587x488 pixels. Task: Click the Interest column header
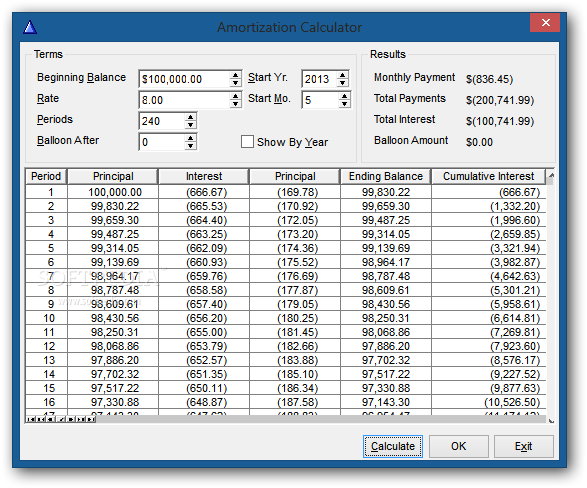click(204, 176)
